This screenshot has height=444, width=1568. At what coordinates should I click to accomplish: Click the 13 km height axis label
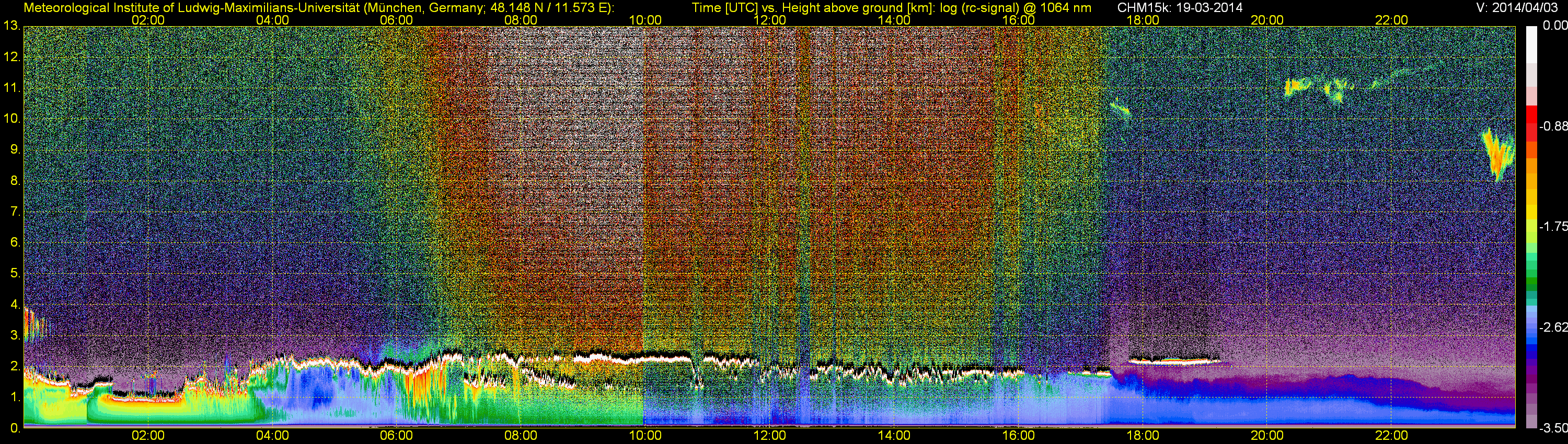point(11,26)
